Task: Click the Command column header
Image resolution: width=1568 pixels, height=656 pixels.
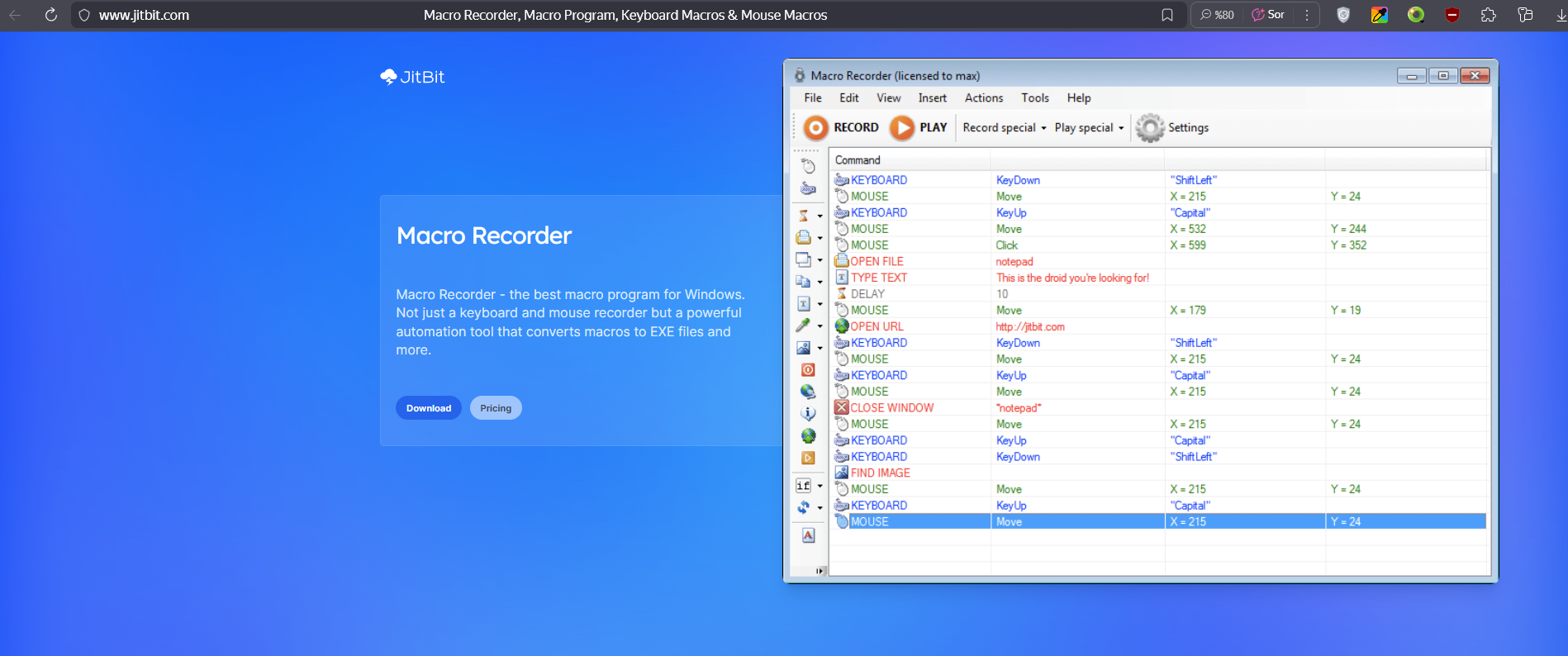Action: [909, 160]
